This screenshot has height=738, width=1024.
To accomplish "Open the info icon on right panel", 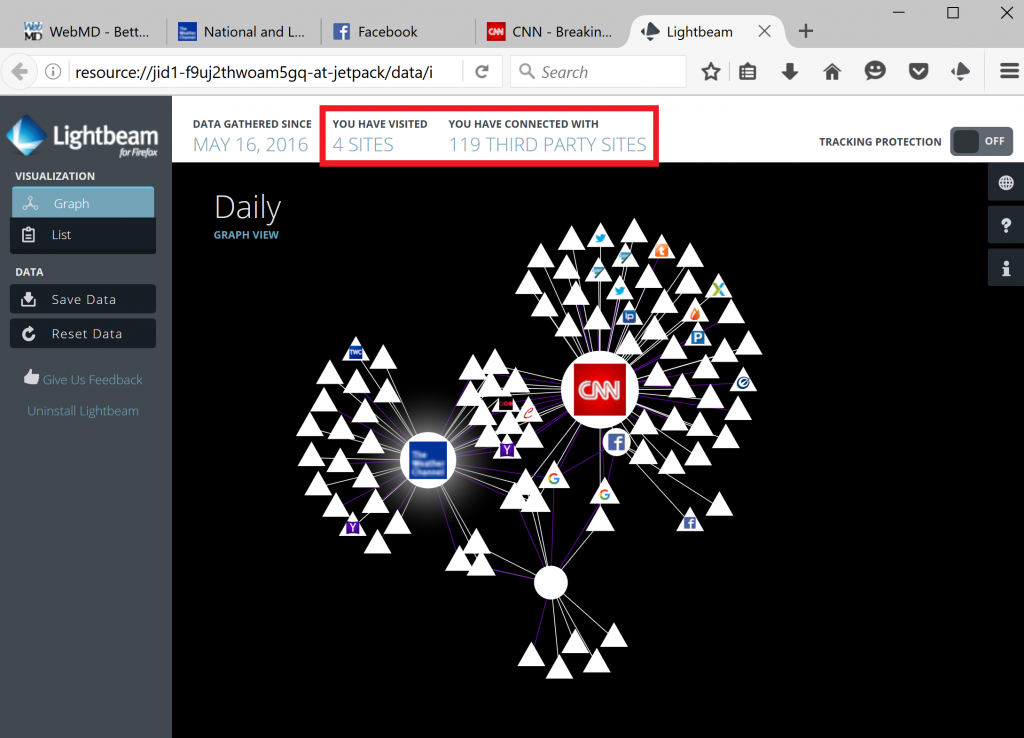I will point(1006,268).
